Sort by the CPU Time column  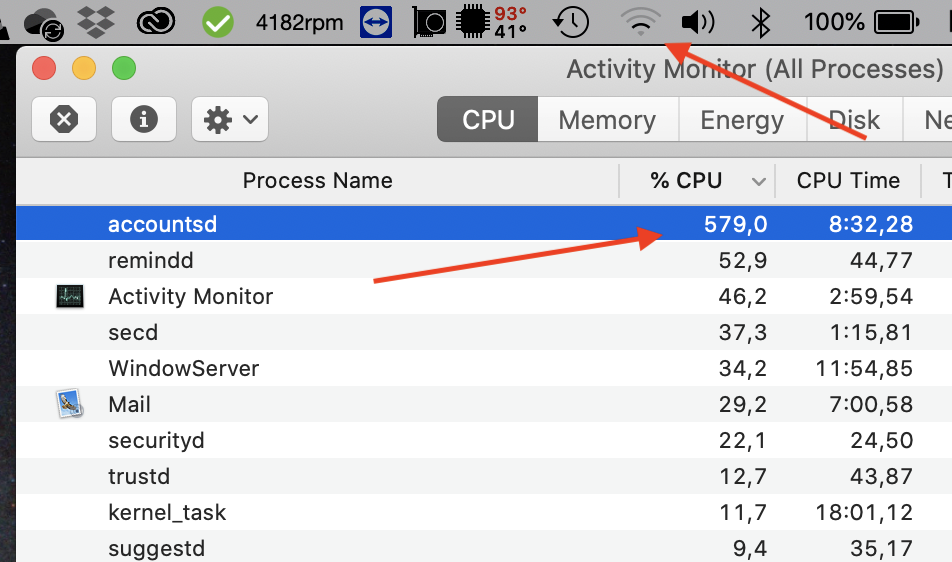[x=848, y=181]
